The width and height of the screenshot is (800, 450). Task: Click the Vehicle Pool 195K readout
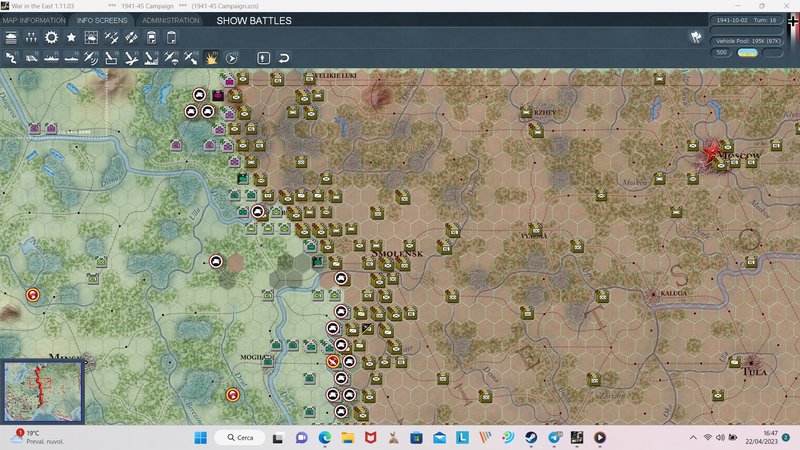(x=746, y=41)
